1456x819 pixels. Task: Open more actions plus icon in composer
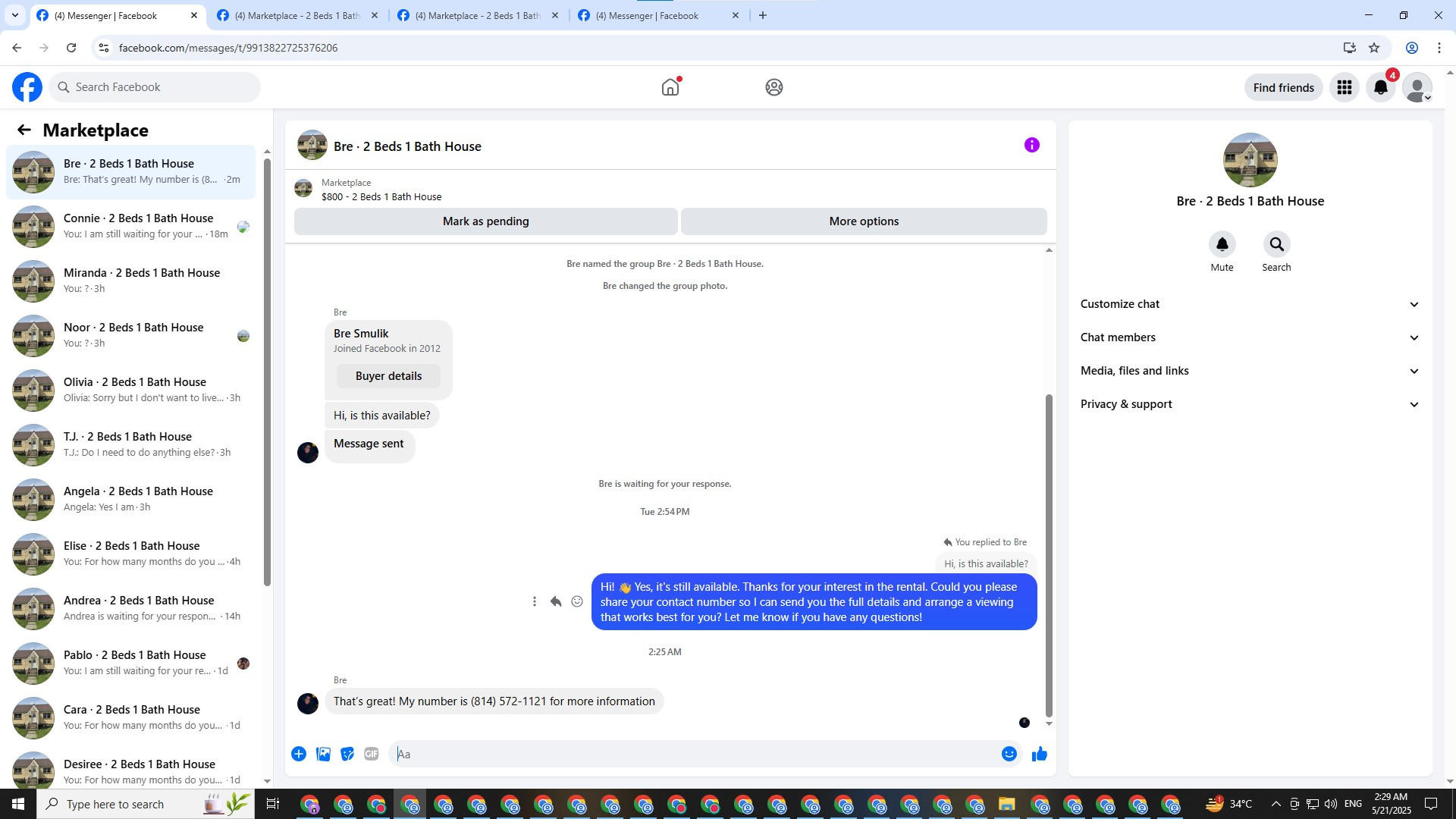(x=299, y=754)
